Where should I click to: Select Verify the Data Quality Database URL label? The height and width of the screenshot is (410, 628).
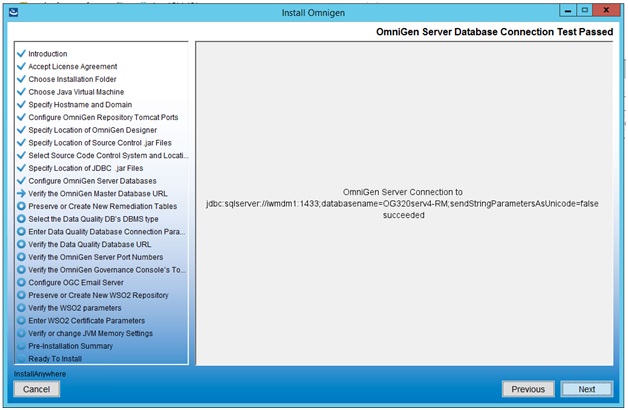pos(90,244)
